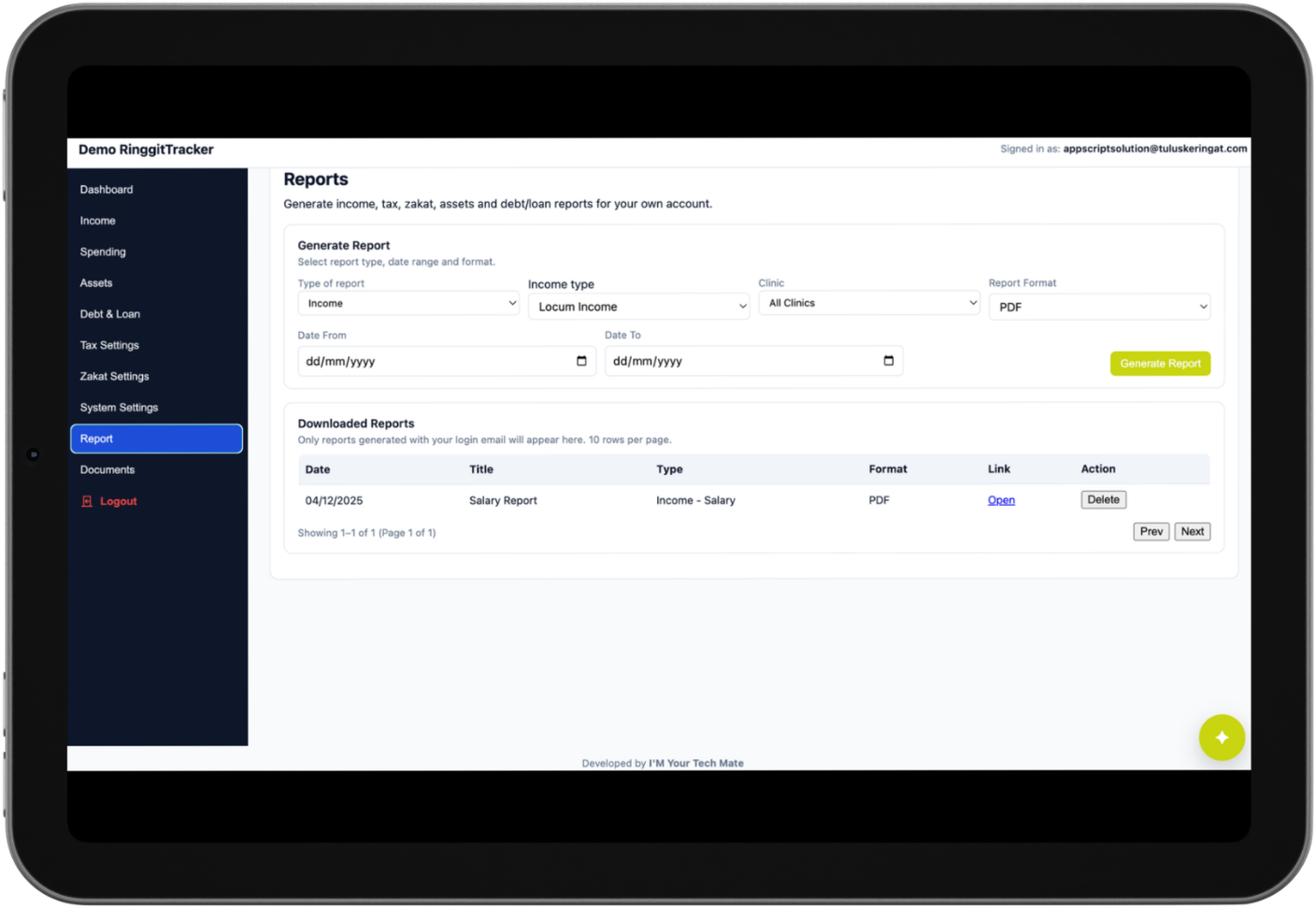Click the PDF cell in Salary Report row
This screenshot has width=1316, height=907.
click(879, 500)
